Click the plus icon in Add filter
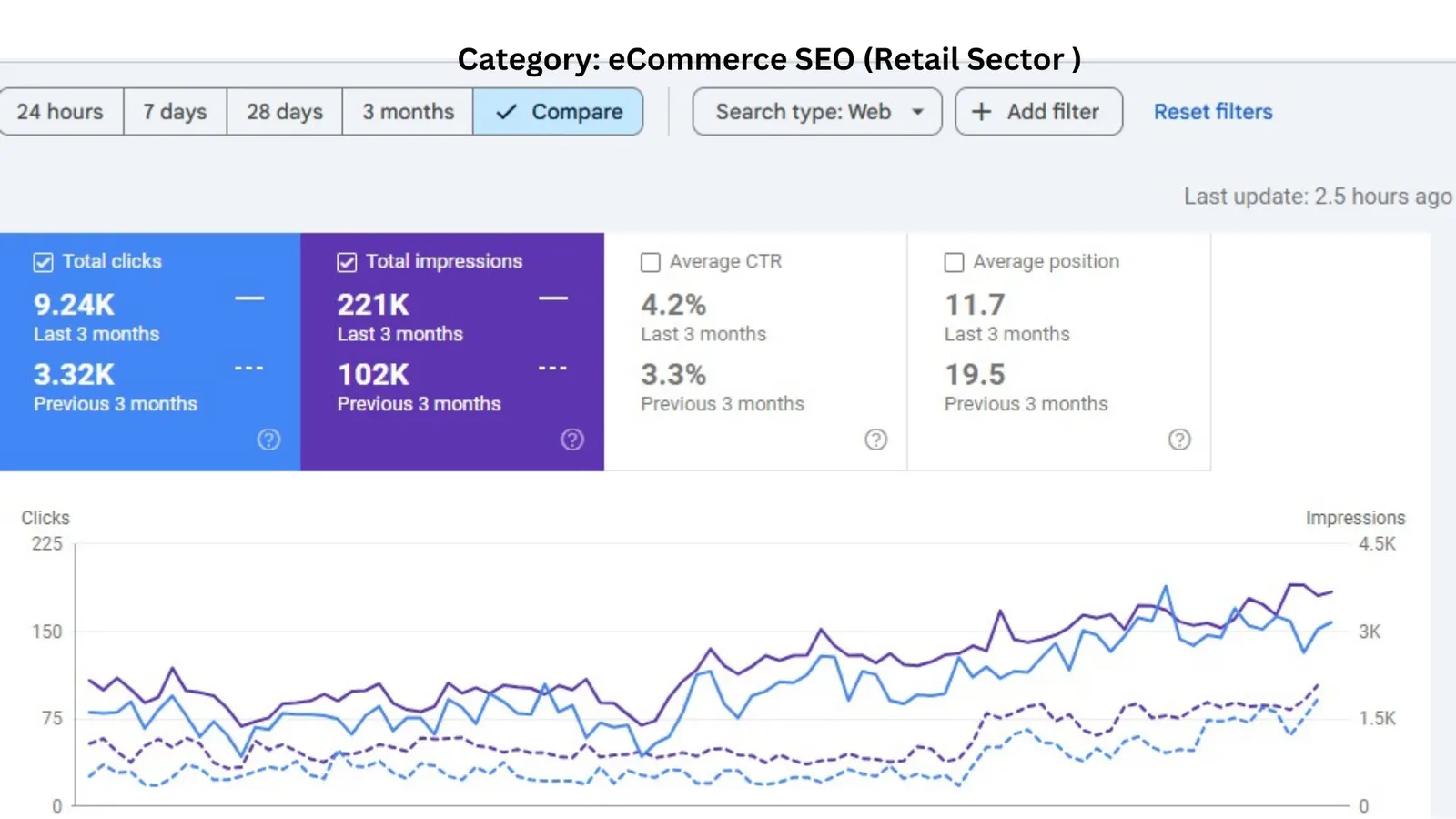This screenshot has width=1456, height=819. point(981,112)
